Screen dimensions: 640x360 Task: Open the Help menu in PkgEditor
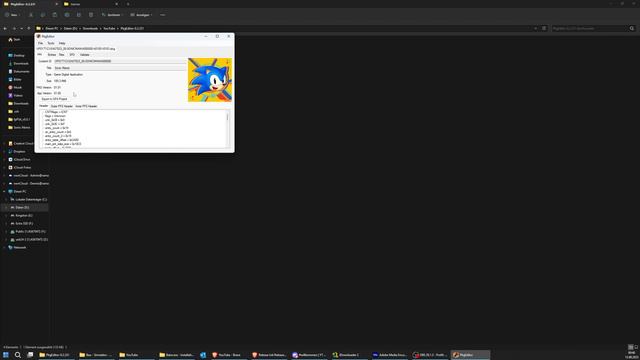point(62,43)
